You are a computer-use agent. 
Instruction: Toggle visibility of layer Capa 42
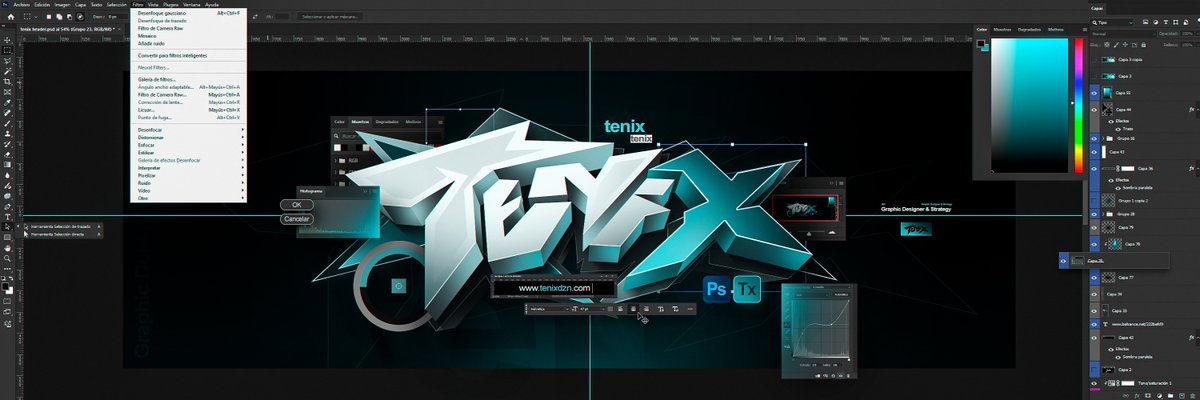[x=1093, y=338]
